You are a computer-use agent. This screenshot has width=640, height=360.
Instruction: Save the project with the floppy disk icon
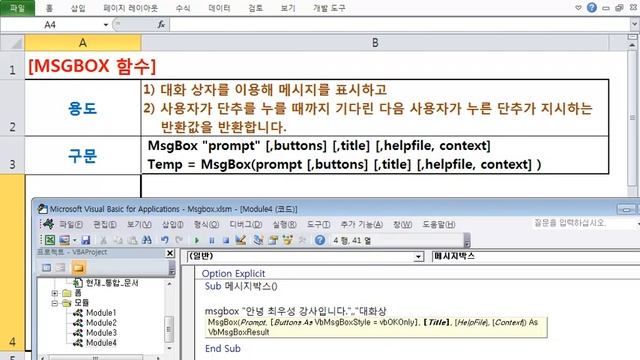[x=85, y=240]
